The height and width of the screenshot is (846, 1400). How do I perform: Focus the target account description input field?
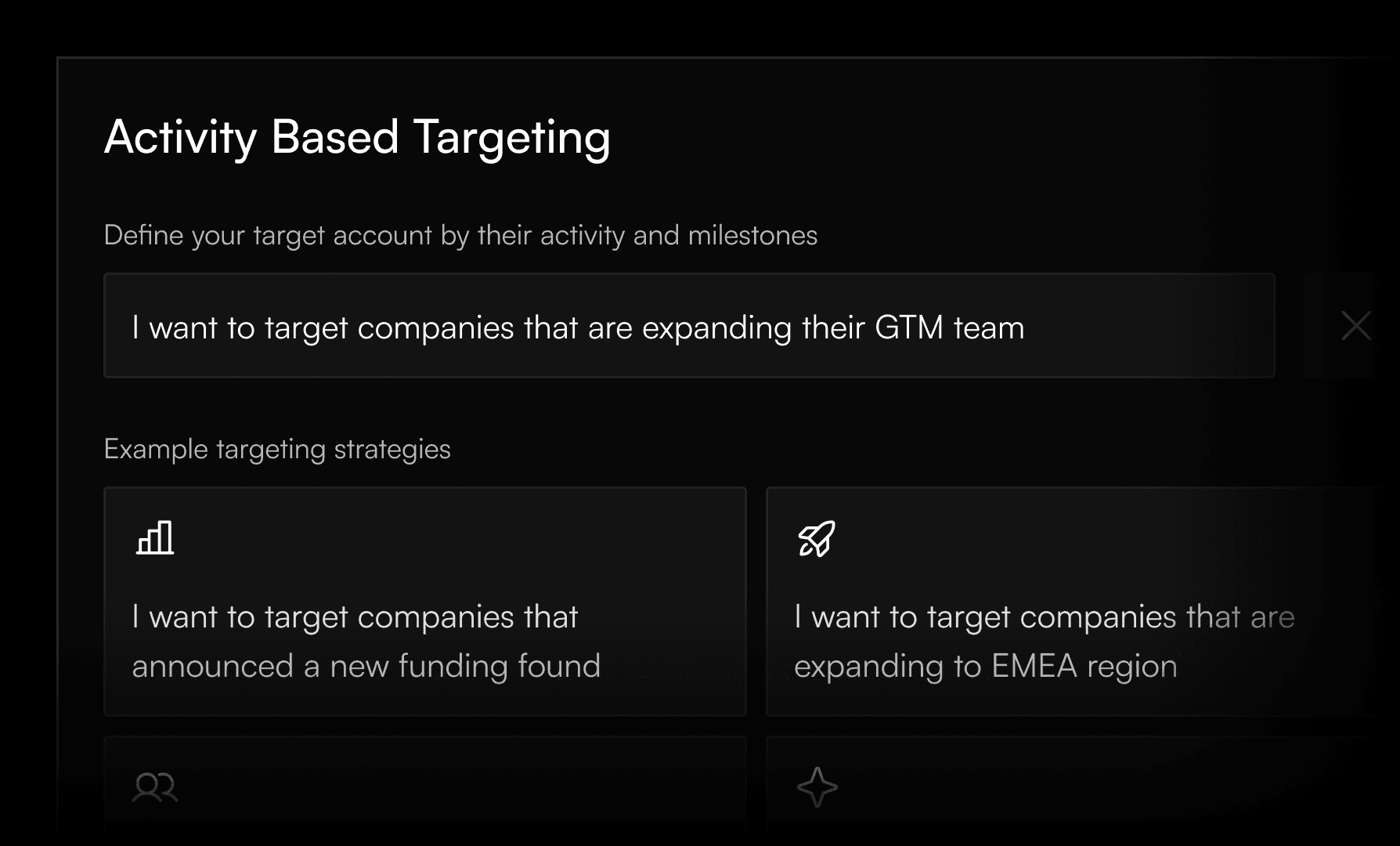coord(689,325)
